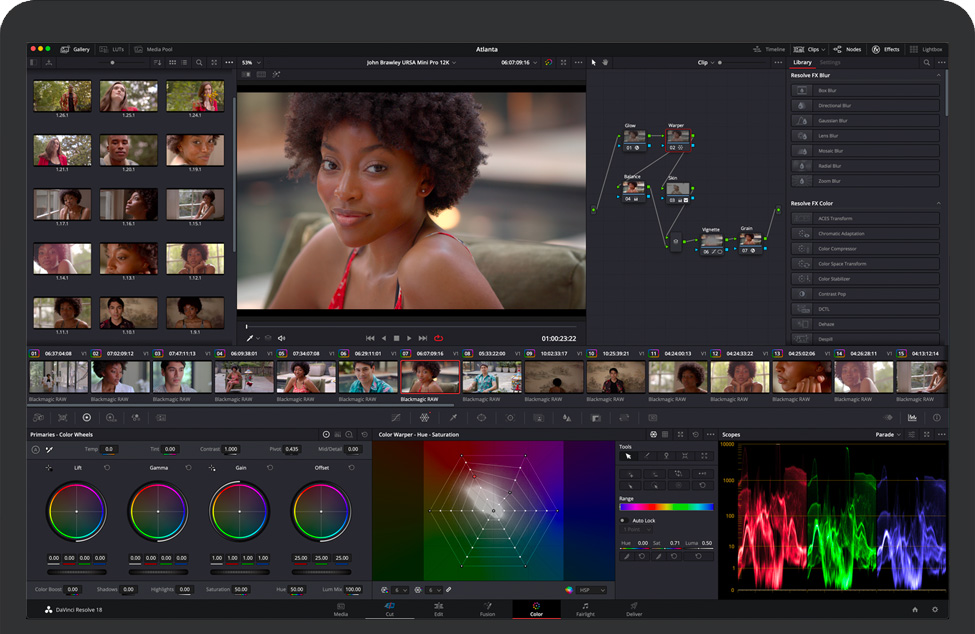Reset the Lift color wheel
The image size is (975, 634).
tap(107, 467)
